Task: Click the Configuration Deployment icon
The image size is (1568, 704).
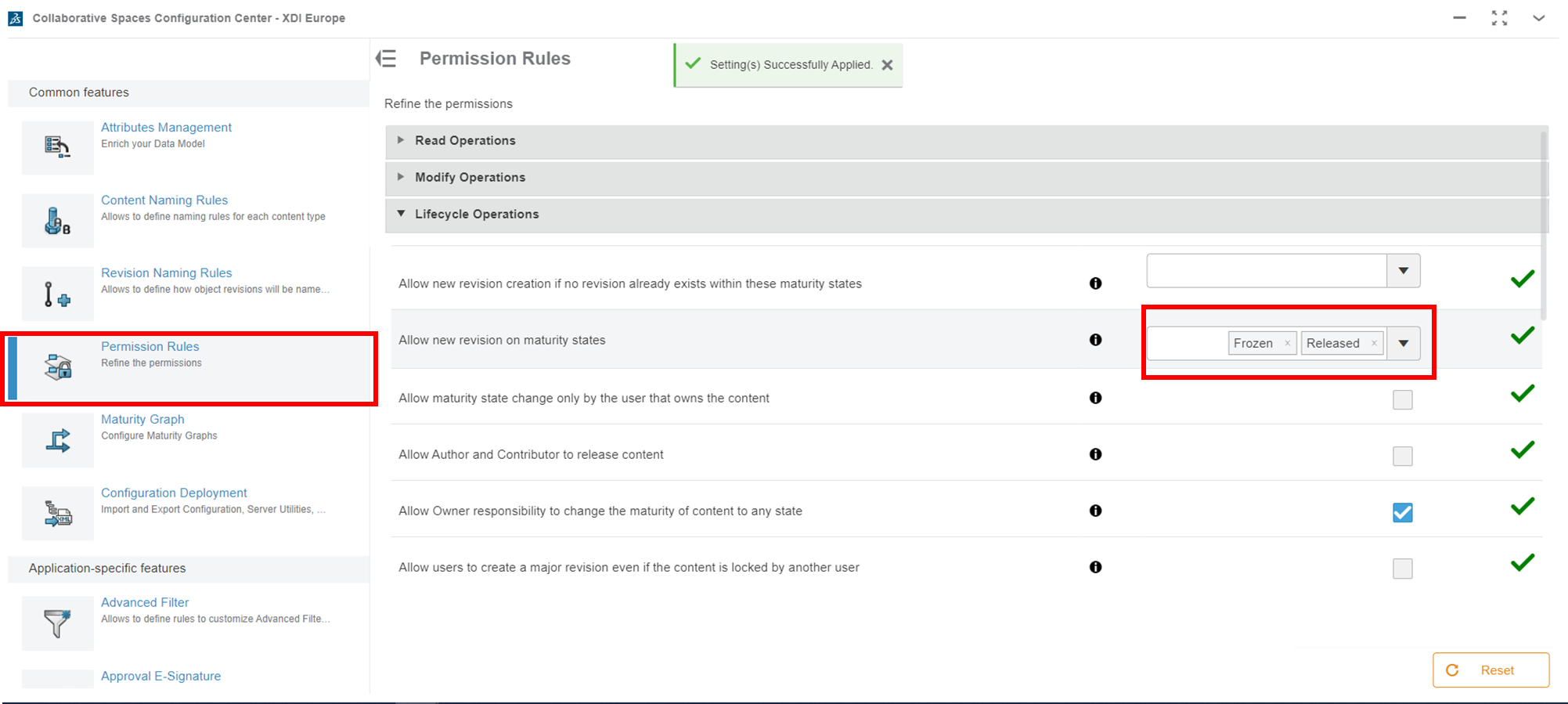Action: click(57, 513)
